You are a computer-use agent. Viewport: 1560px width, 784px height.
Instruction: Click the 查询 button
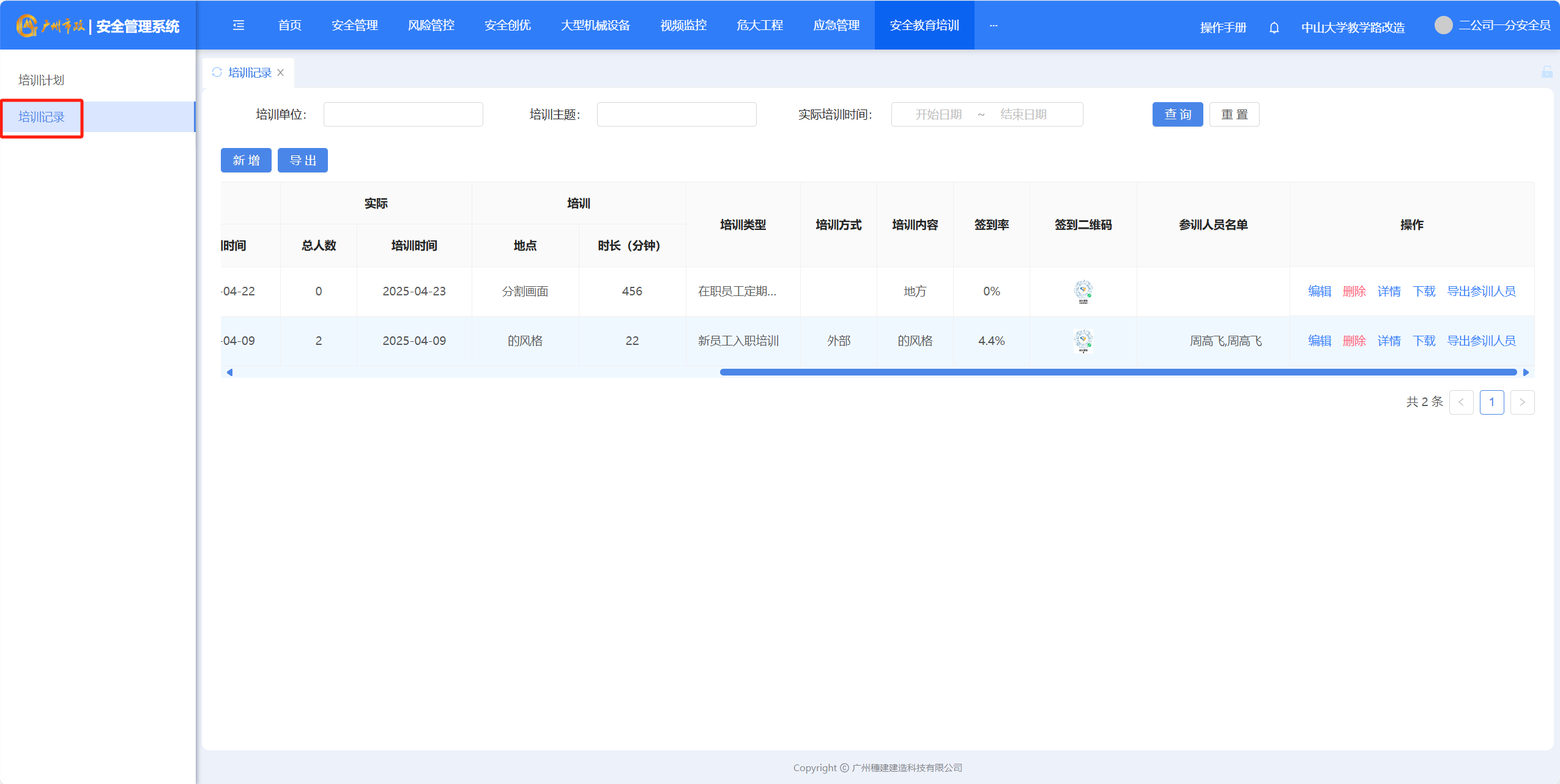pyautogui.click(x=1177, y=114)
